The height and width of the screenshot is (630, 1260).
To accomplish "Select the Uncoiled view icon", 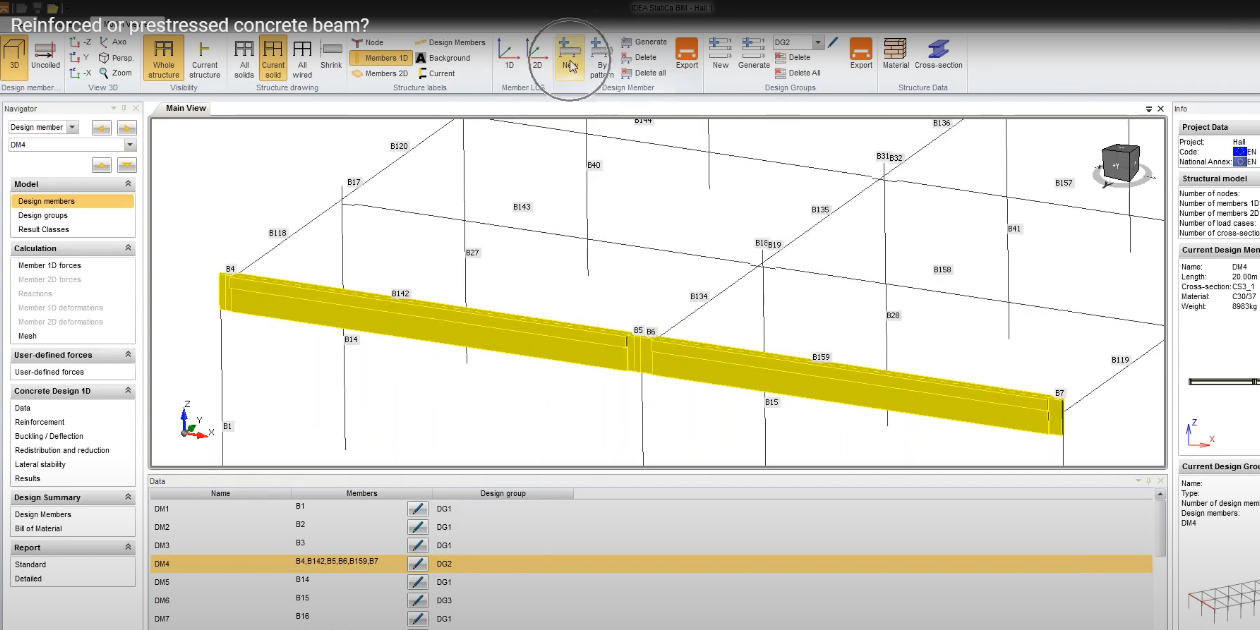I will tap(45, 54).
